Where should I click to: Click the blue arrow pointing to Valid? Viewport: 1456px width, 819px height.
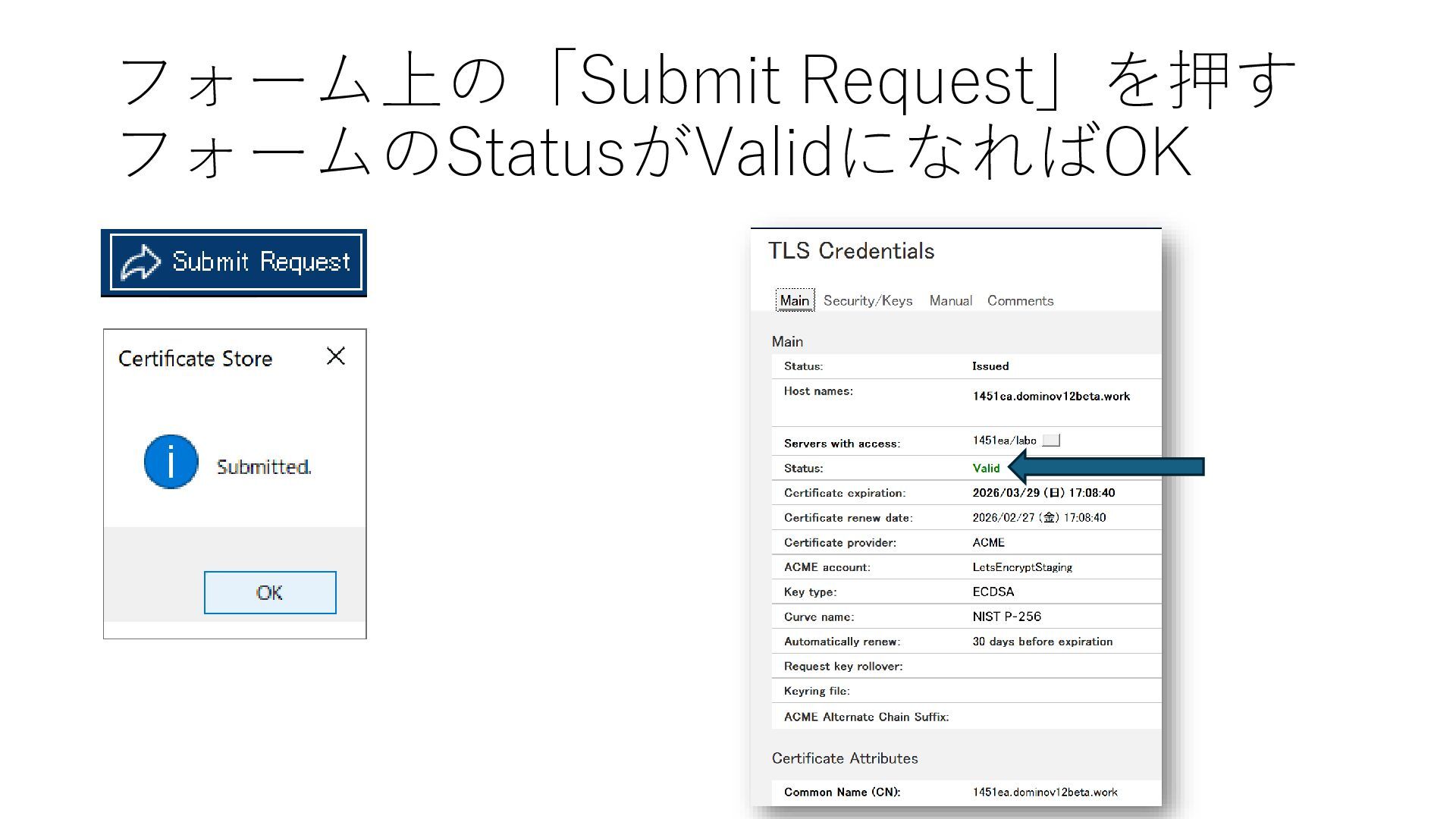click(1107, 466)
